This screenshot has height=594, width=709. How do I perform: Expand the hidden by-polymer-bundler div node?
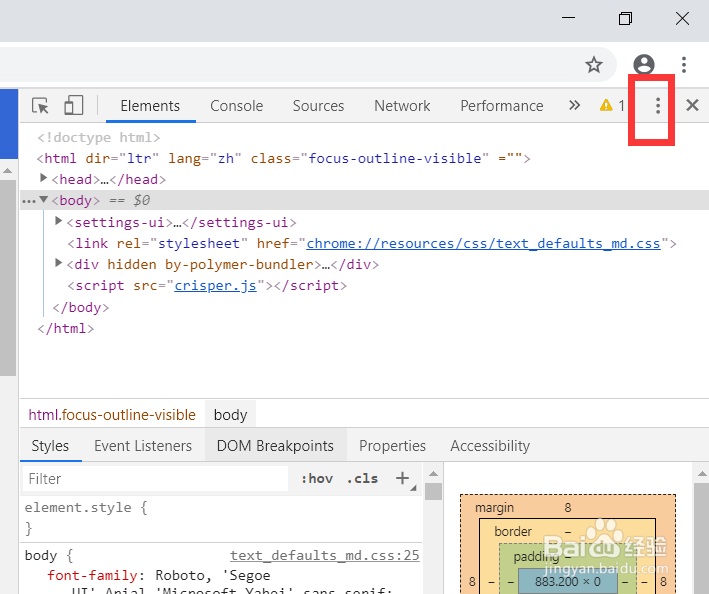point(58,263)
